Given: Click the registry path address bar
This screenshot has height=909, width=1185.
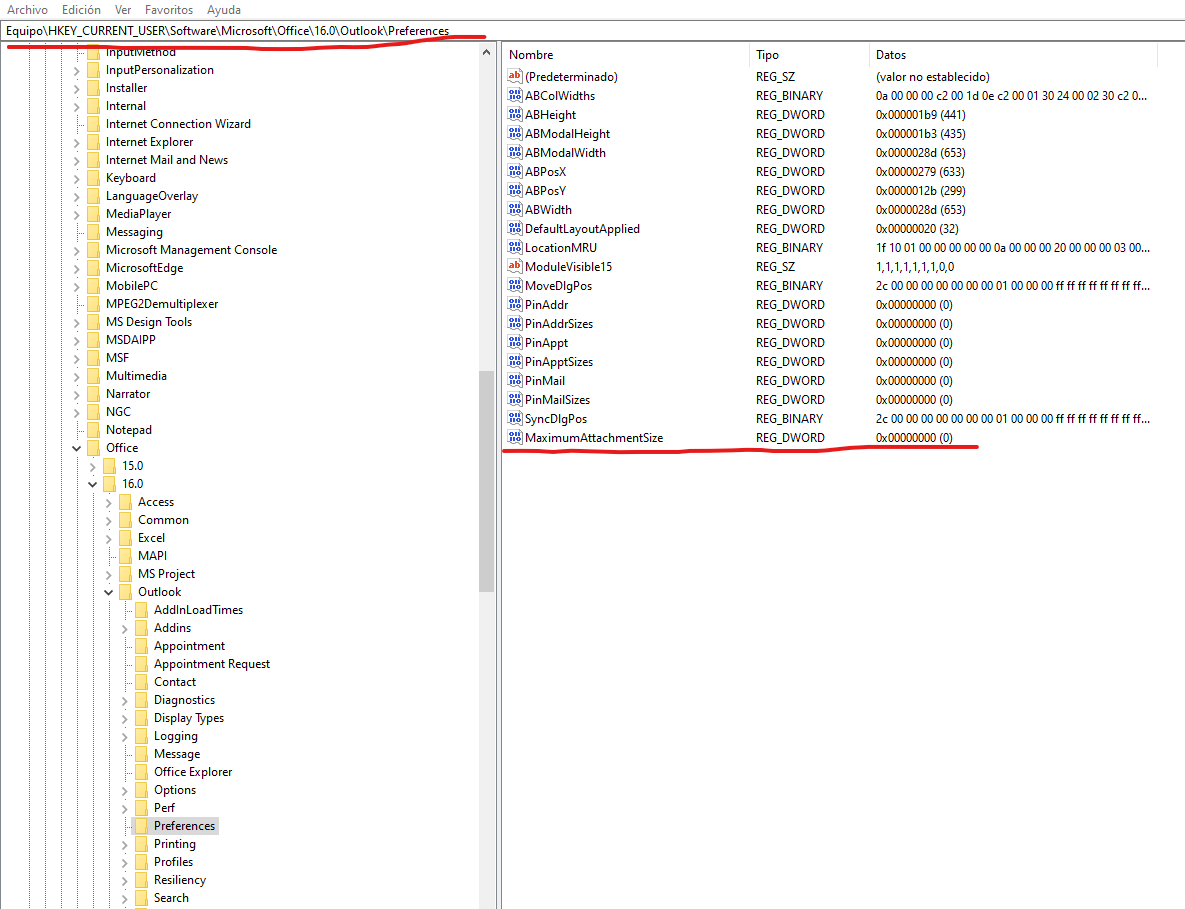Looking at the screenshot, I should coord(592,31).
